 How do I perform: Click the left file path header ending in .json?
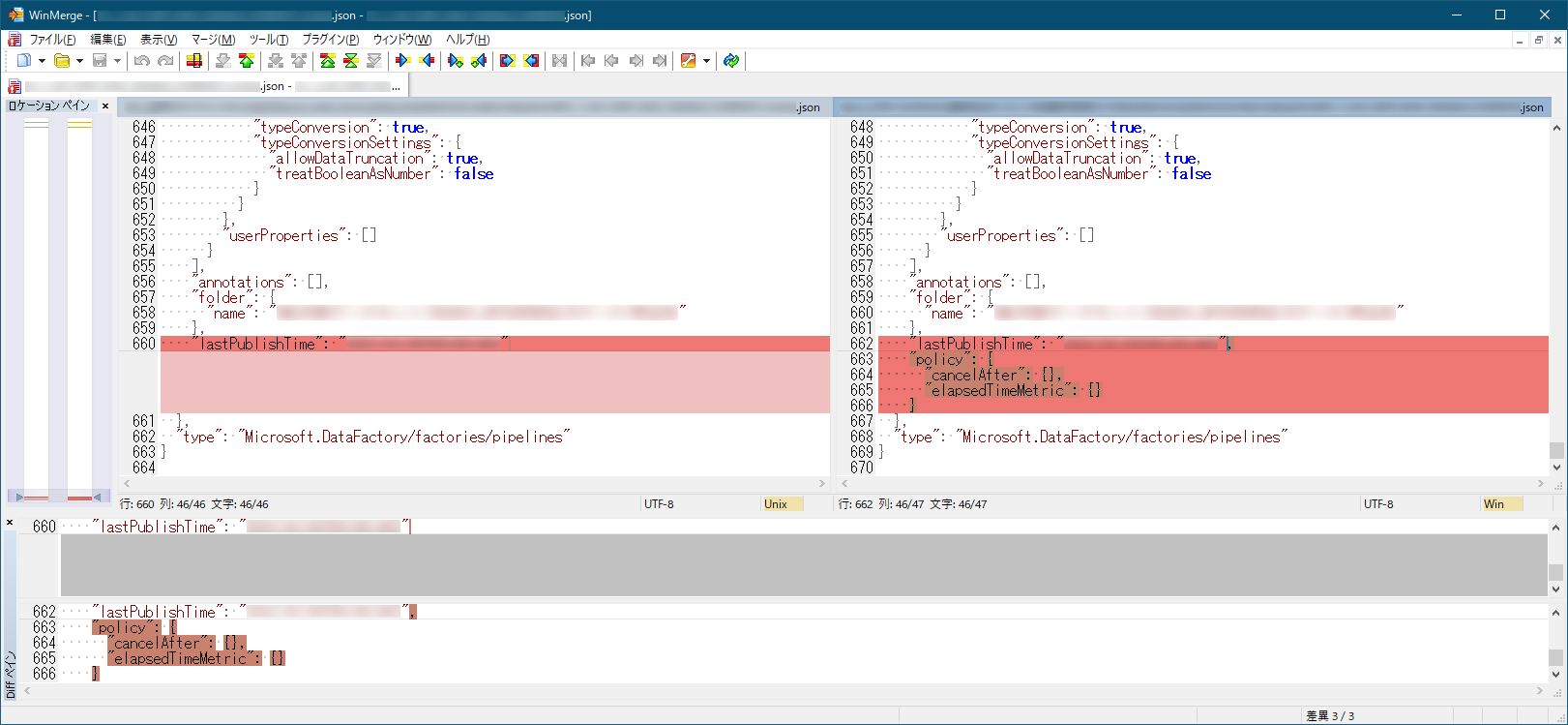pyautogui.click(x=474, y=107)
